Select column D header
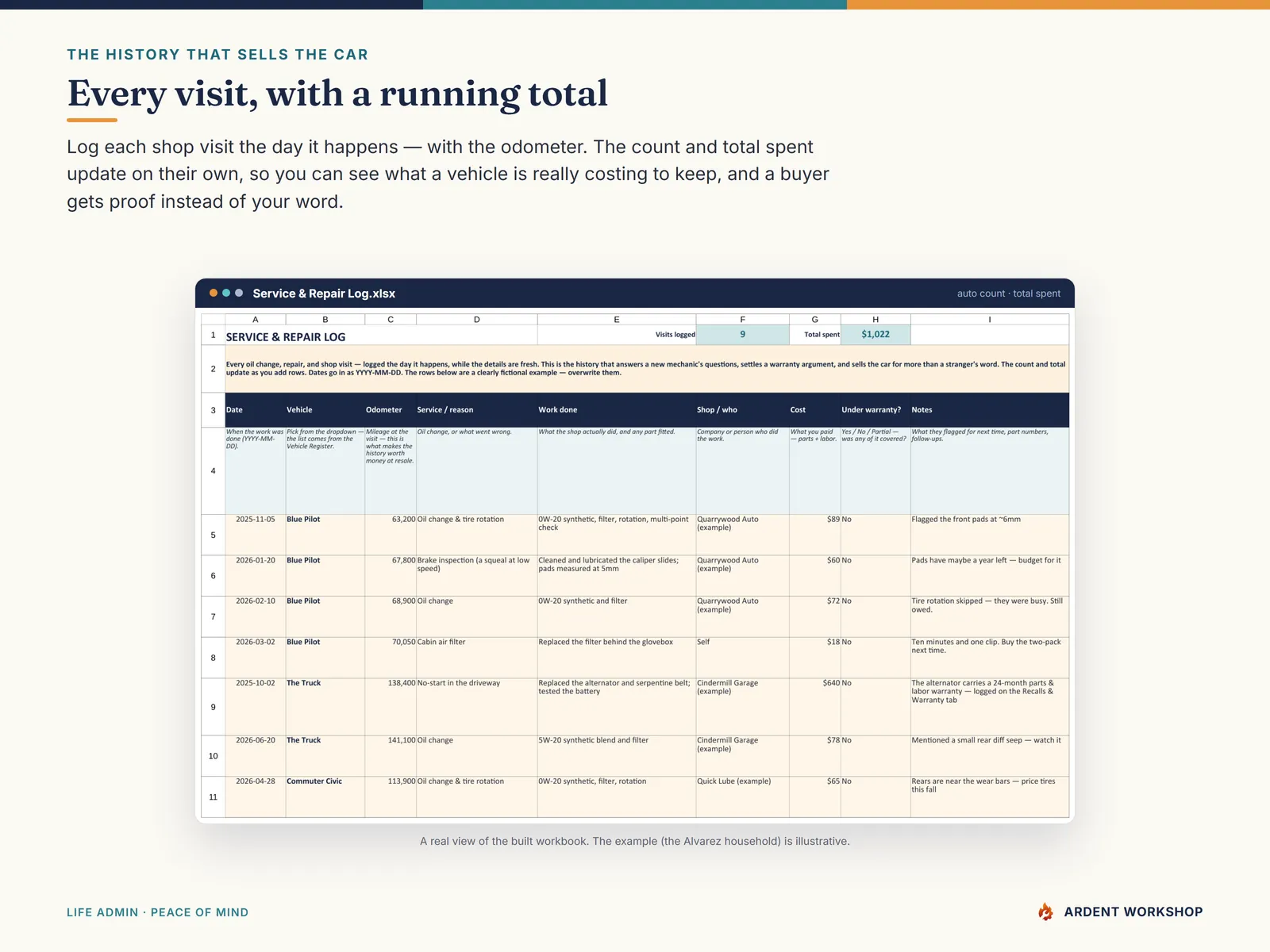The width and height of the screenshot is (1270, 952). (476, 319)
